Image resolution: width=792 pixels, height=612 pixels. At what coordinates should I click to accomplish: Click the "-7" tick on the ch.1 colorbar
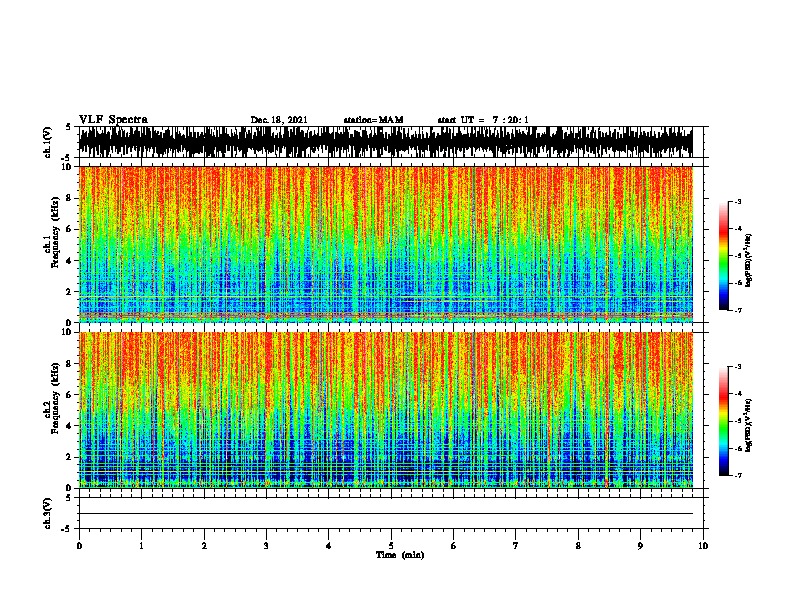[x=737, y=310]
